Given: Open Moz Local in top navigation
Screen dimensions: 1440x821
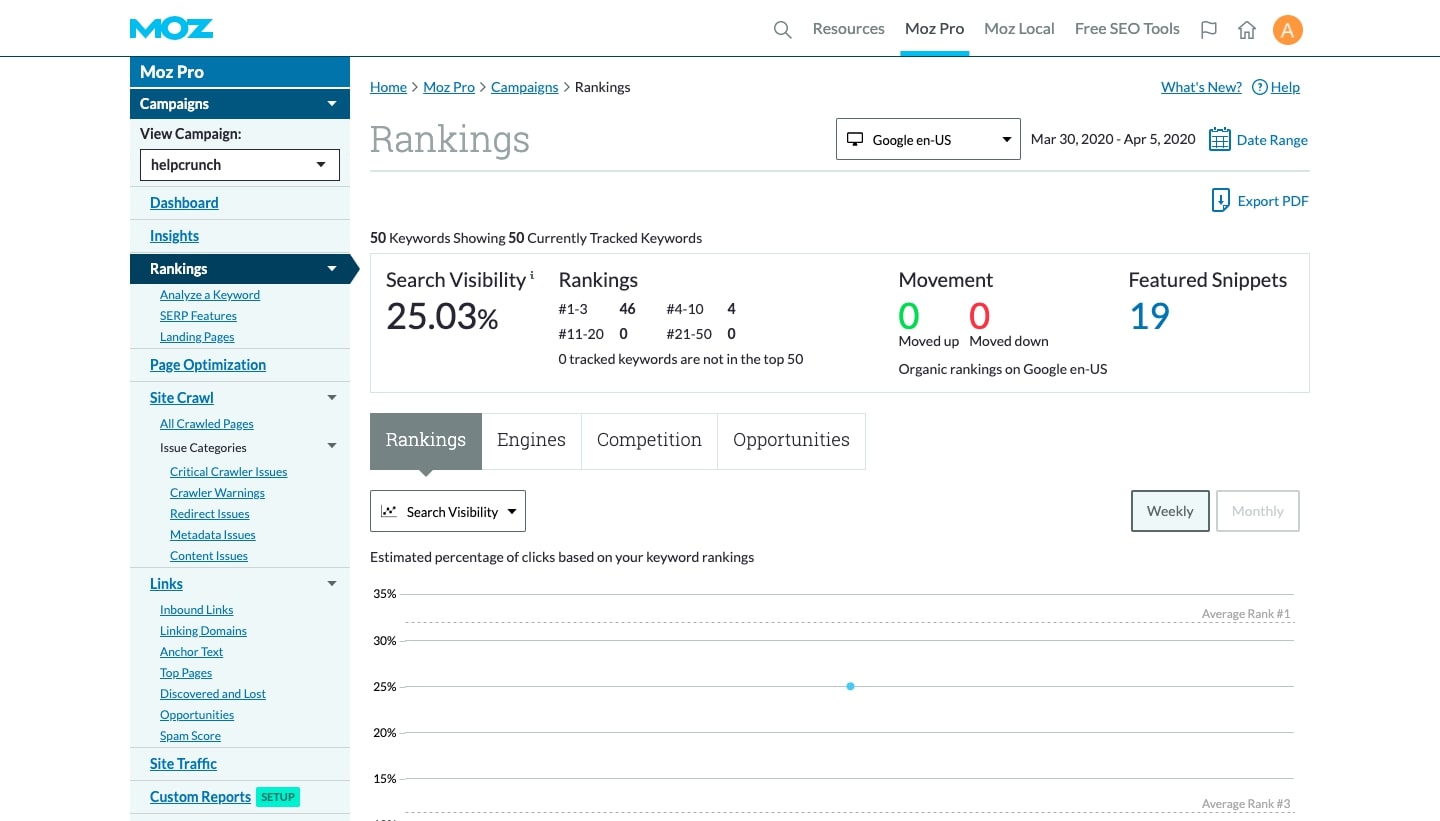Looking at the screenshot, I should coord(1019,29).
